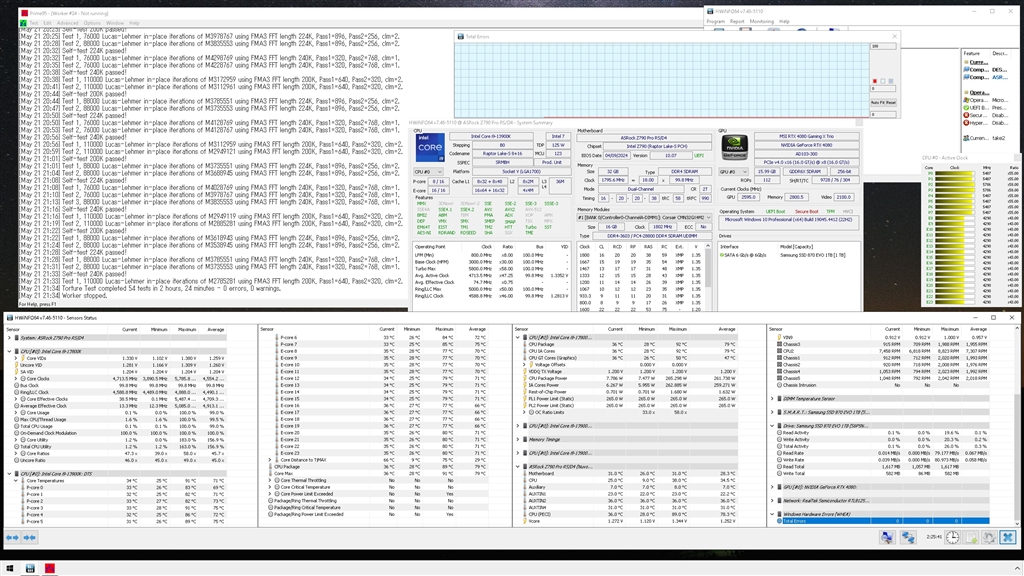This screenshot has height=576, width=1024.
Task: Click the red color swatch in Total Errors graph
Action: [x=877, y=81]
